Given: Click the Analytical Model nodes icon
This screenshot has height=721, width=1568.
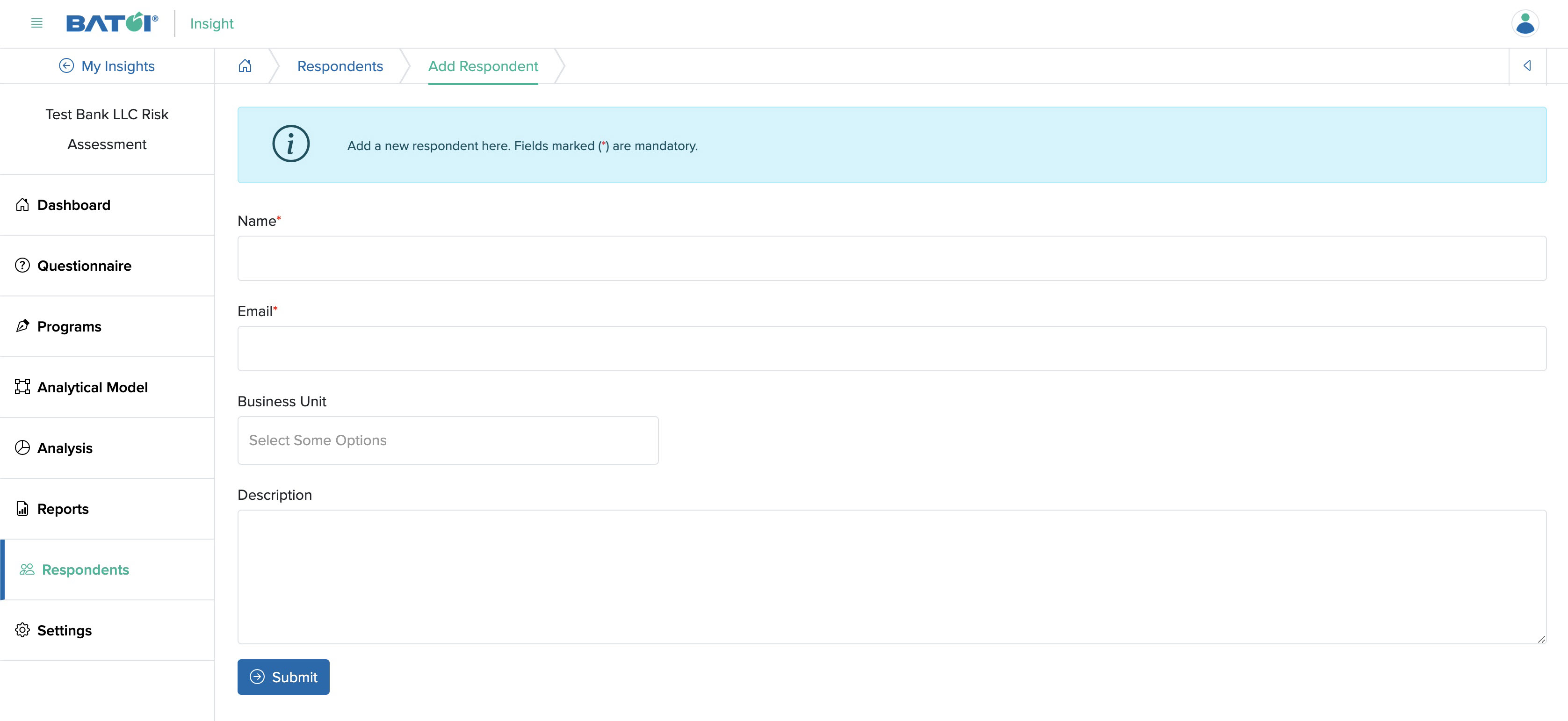Looking at the screenshot, I should pyautogui.click(x=22, y=387).
